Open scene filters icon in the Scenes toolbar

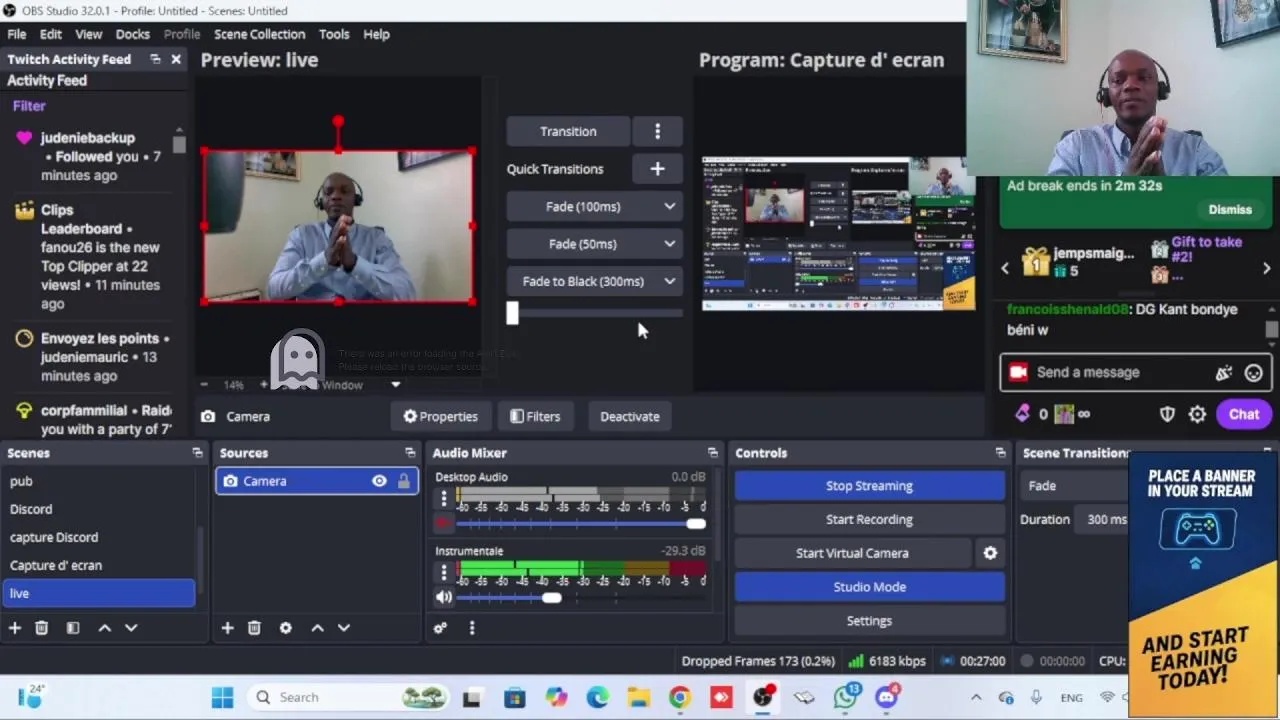click(73, 628)
